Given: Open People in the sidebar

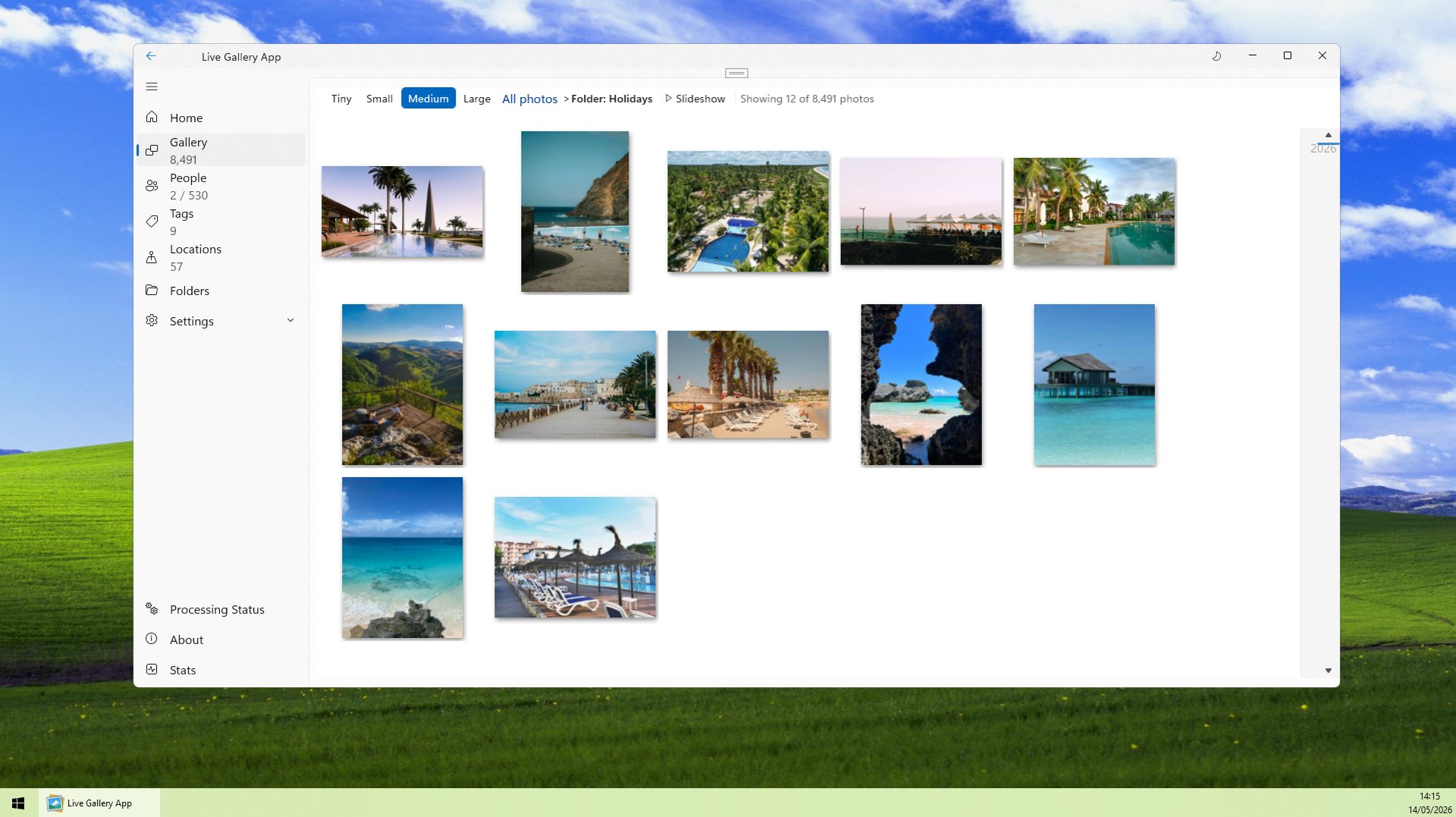Looking at the screenshot, I should pos(221,186).
